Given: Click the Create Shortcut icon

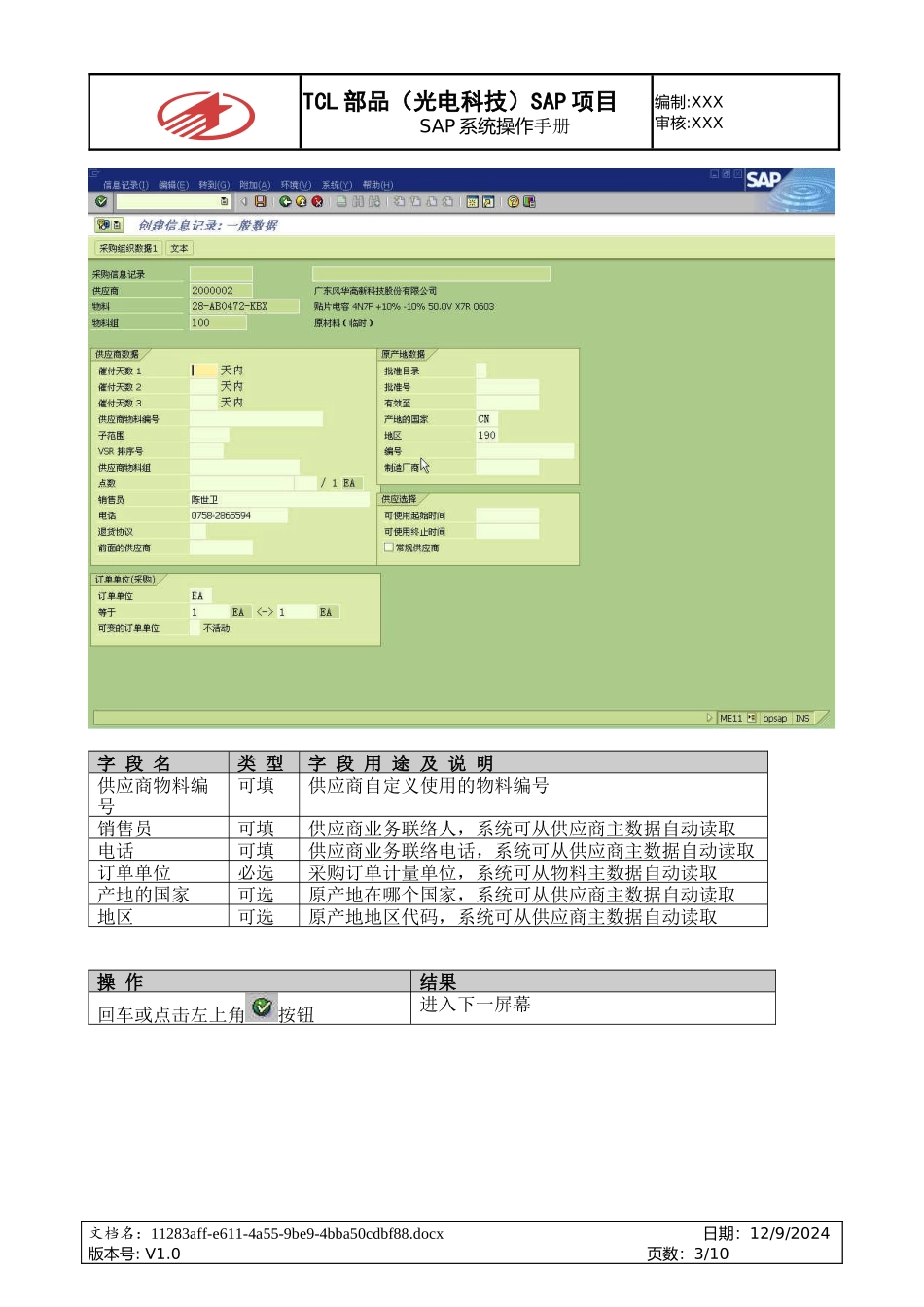Looking at the screenshot, I should (488, 201).
